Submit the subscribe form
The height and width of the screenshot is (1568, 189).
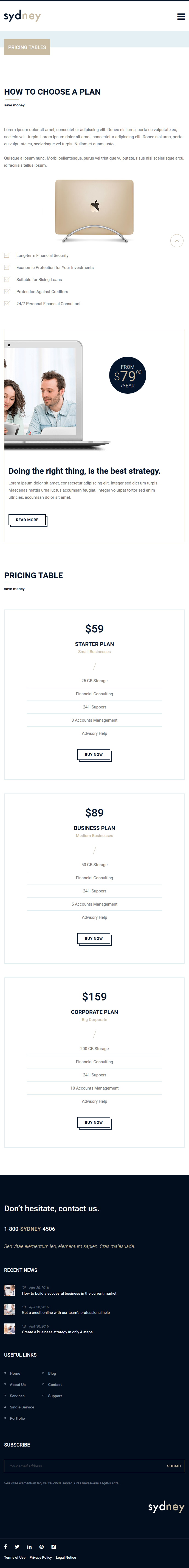[x=174, y=1466]
